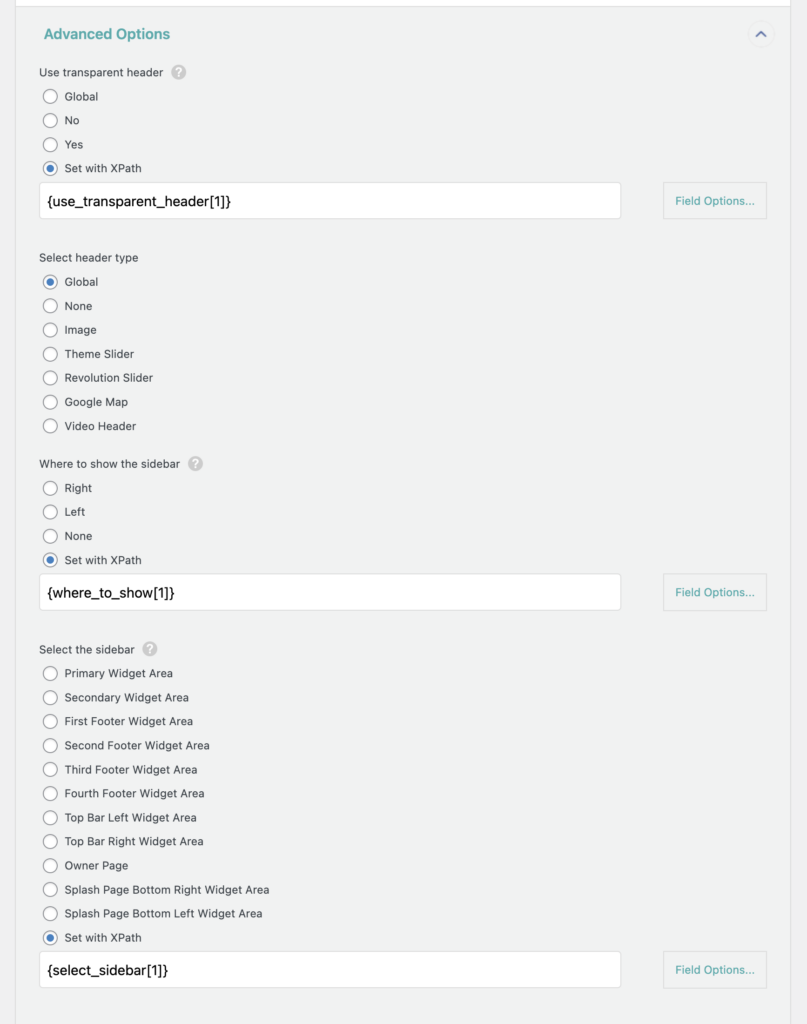Click the {where_to_show[1]} input field
This screenshot has width=807, height=1024.
(330, 592)
